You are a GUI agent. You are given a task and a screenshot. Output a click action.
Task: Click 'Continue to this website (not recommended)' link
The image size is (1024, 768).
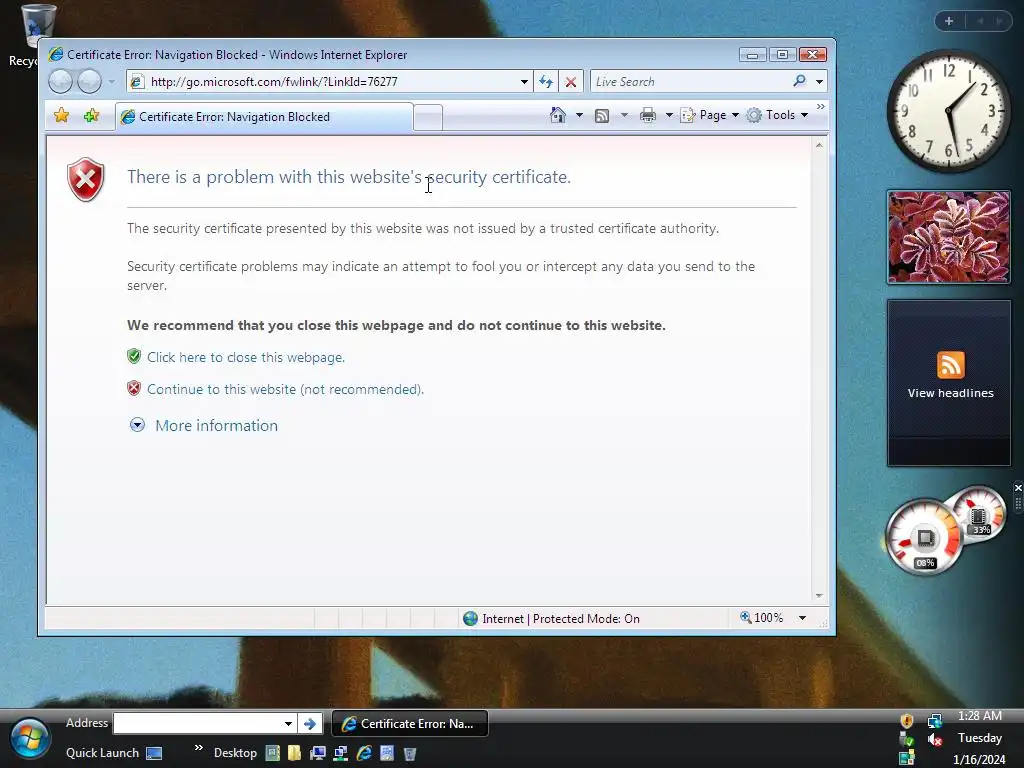click(x=285, y=389)
